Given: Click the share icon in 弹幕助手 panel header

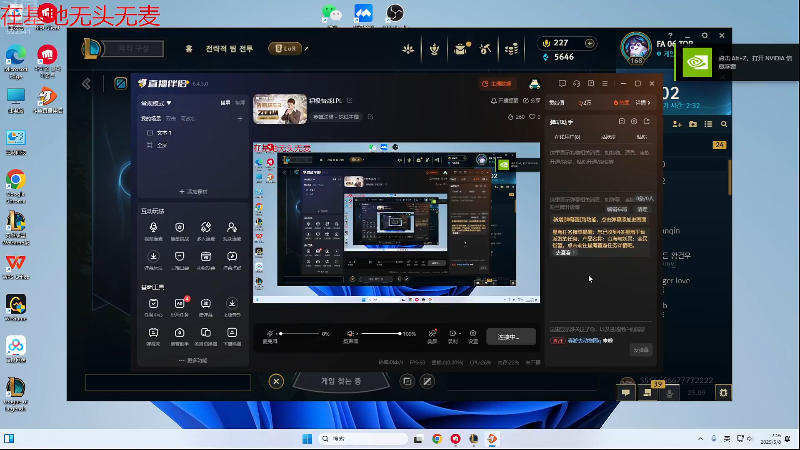Looking at the screenshot, I should [x=646, y=121].
